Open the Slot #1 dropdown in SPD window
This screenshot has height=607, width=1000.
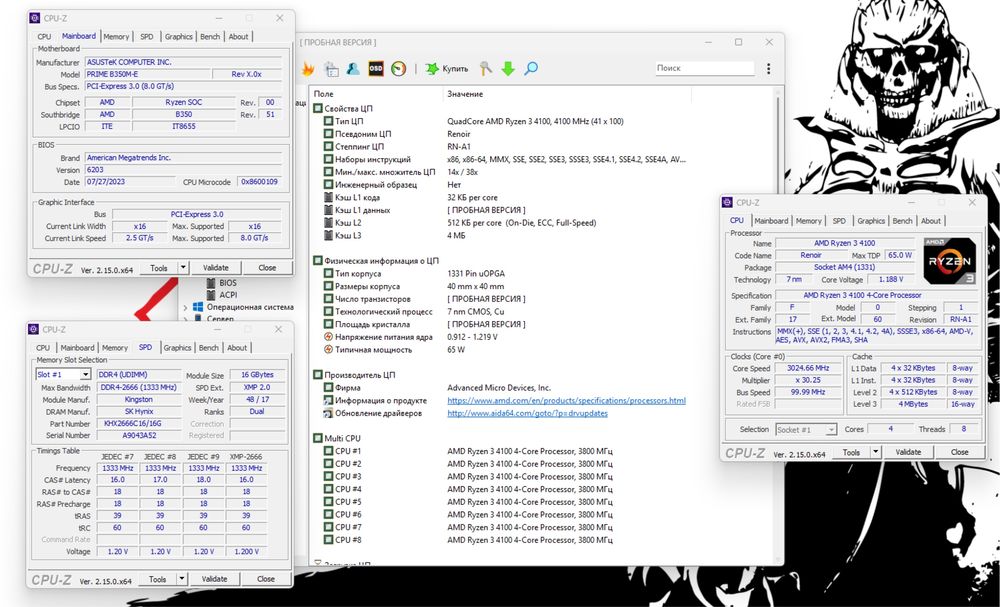tap(62, 375)
